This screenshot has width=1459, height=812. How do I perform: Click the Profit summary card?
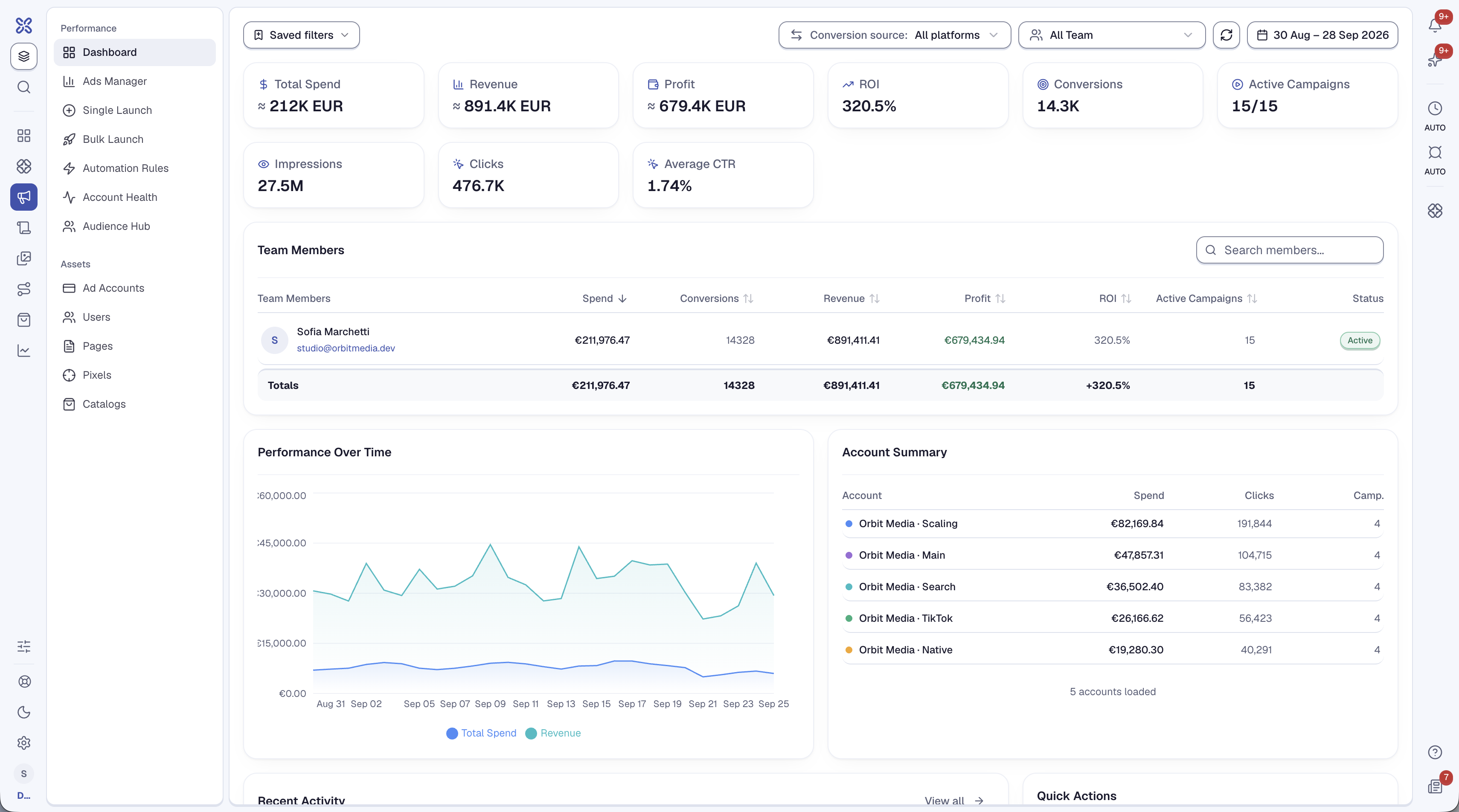[723, 95]
